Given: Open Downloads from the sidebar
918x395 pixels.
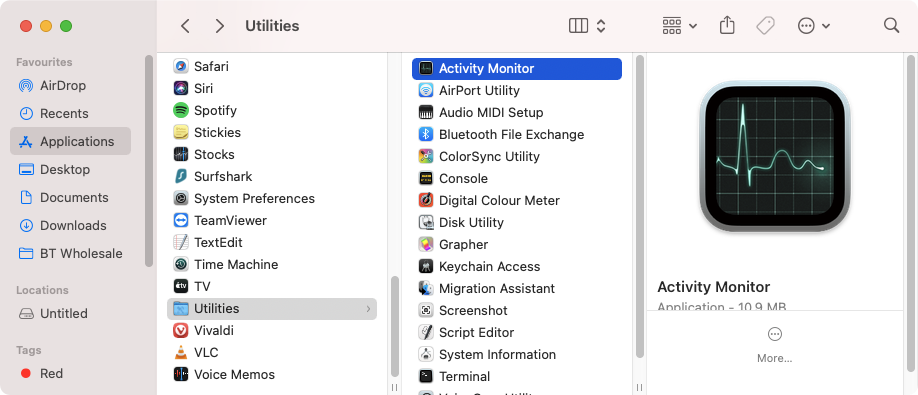Looking at the screenshot, I should (x=70, y=226).
